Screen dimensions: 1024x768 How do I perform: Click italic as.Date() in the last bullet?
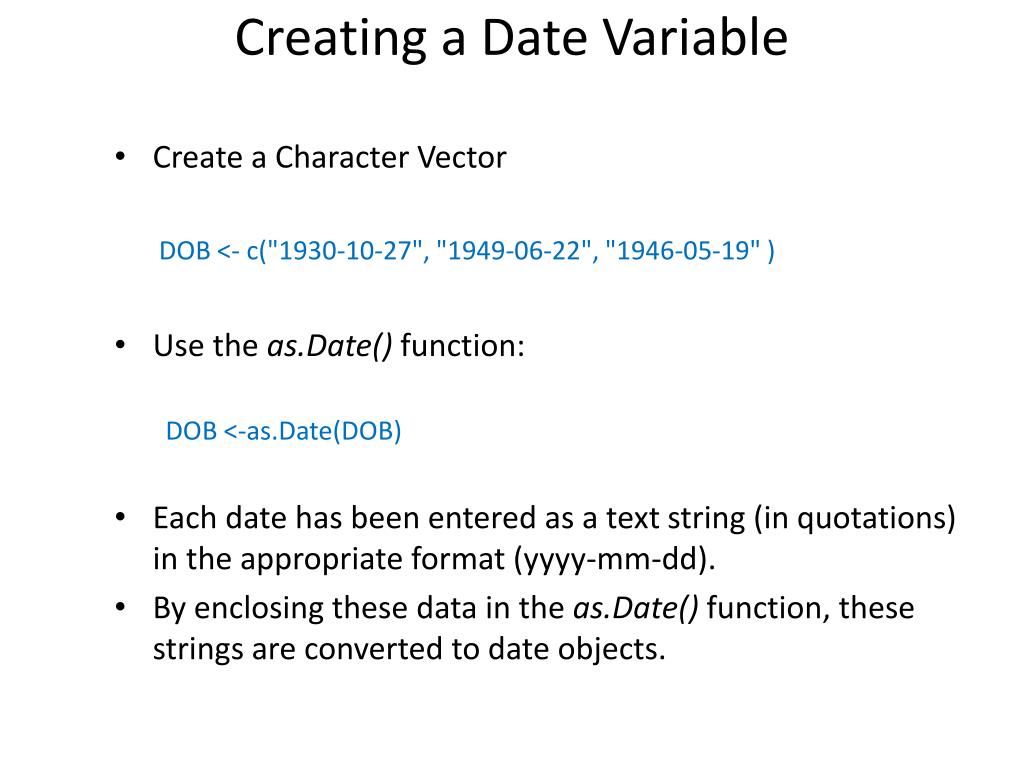pos(636,609)
